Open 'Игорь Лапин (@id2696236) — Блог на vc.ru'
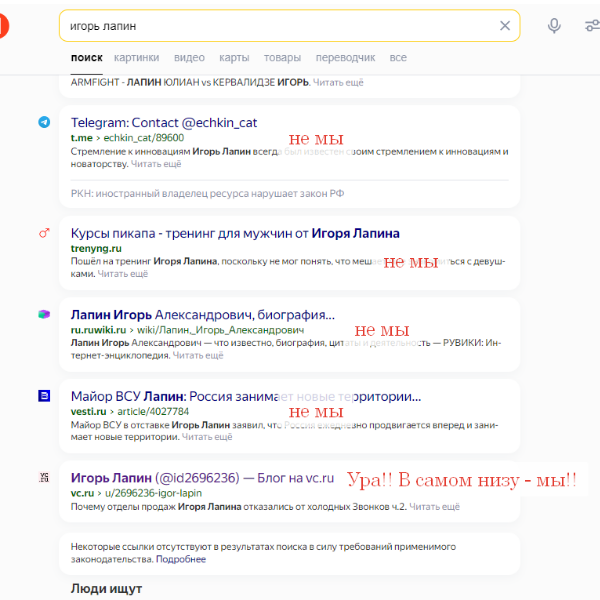 click(x=202, y=478)
